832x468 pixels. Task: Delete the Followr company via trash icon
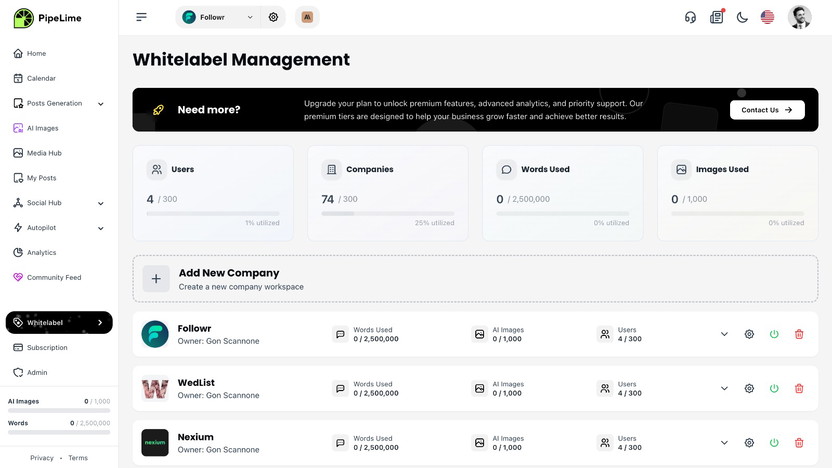799,334
